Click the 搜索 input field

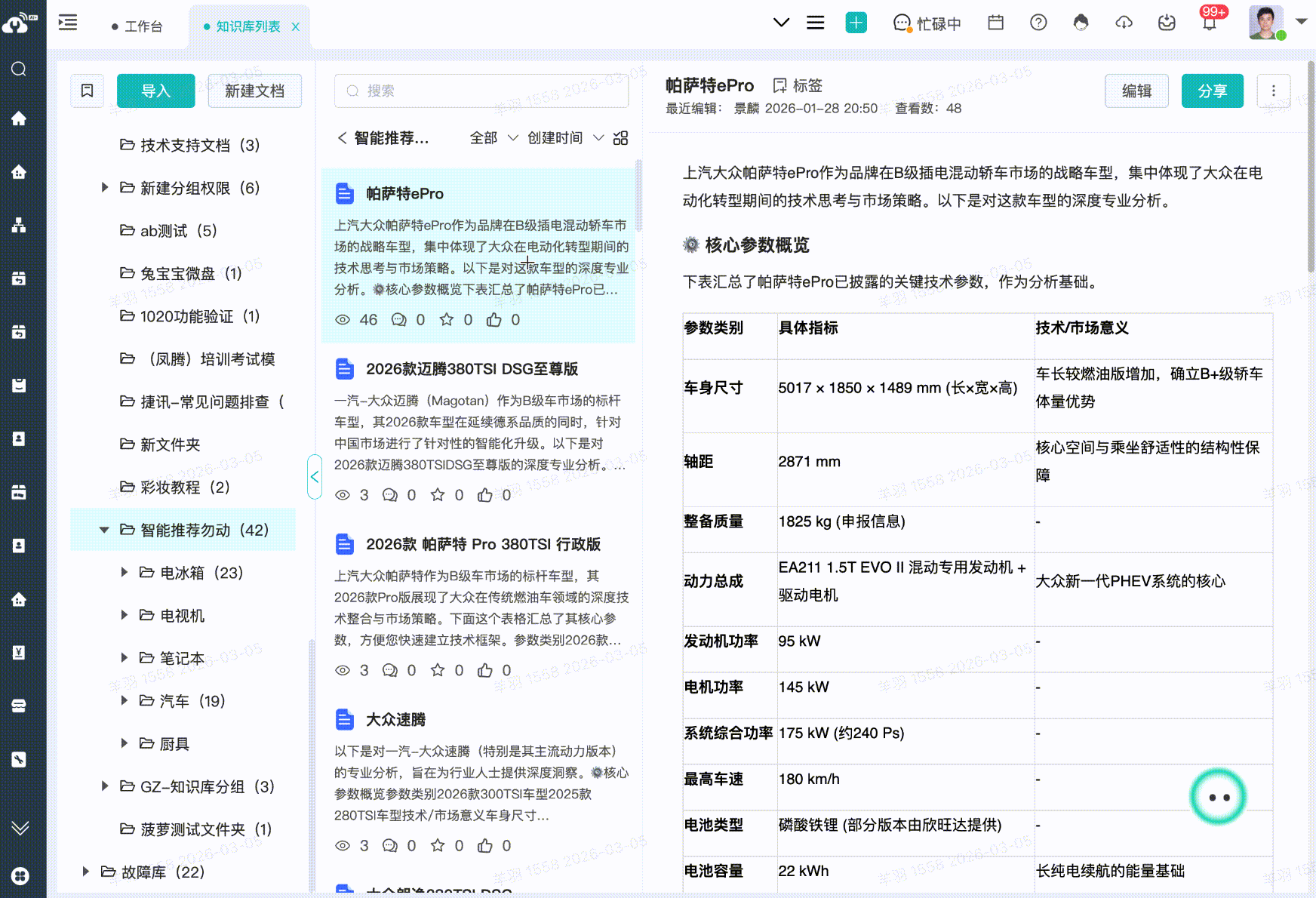pos(481,91)
